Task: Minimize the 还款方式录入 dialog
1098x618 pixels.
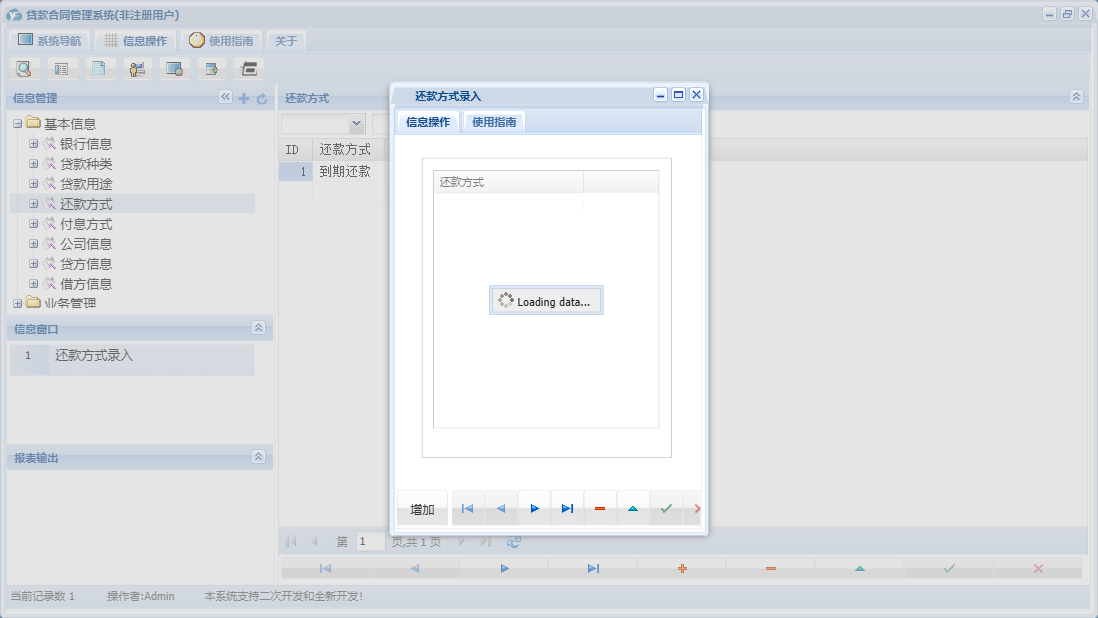Action: (x=660, y=94)
